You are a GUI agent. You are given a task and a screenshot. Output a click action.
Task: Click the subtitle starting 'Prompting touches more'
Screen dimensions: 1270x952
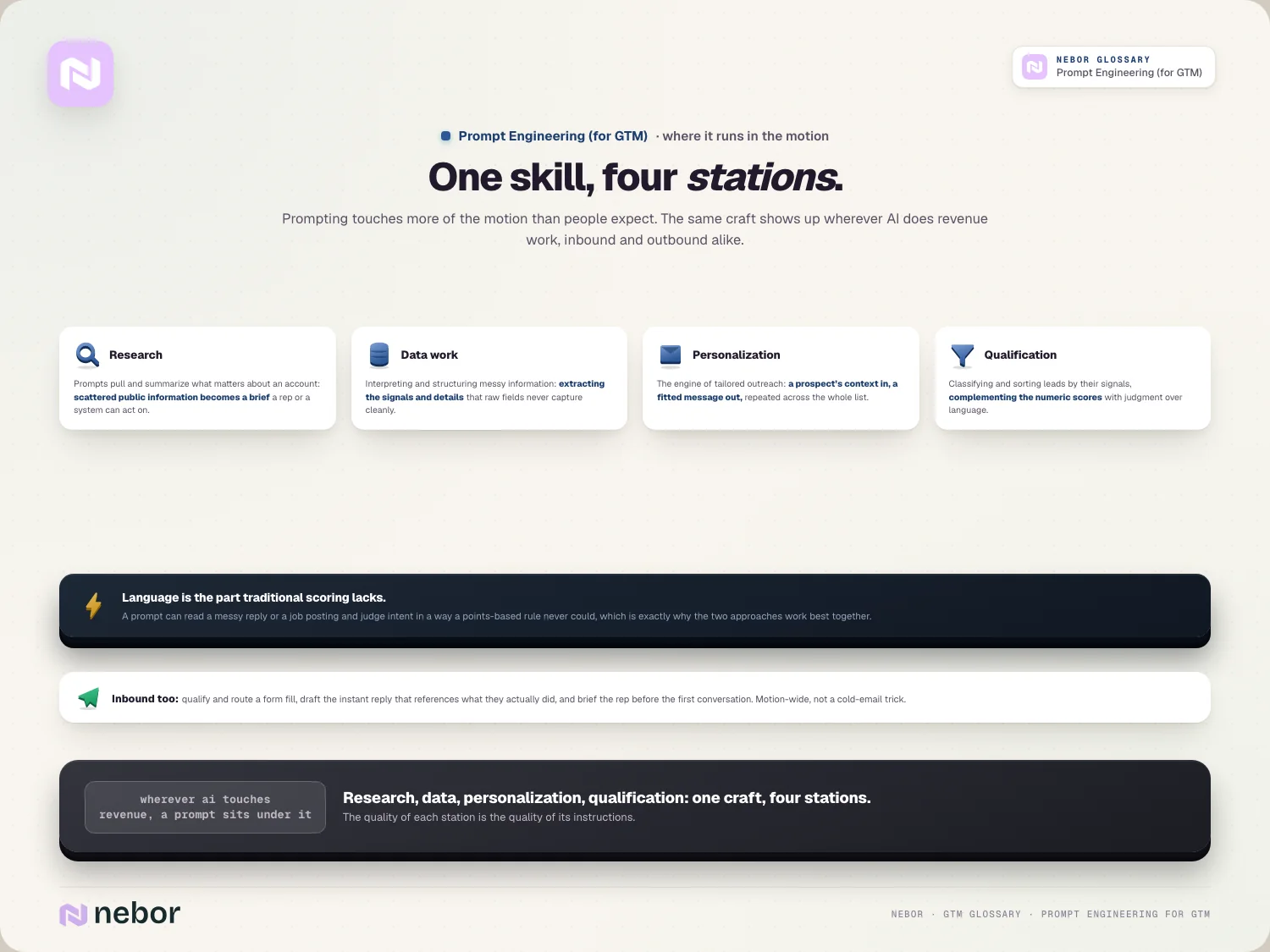[635, 229]
